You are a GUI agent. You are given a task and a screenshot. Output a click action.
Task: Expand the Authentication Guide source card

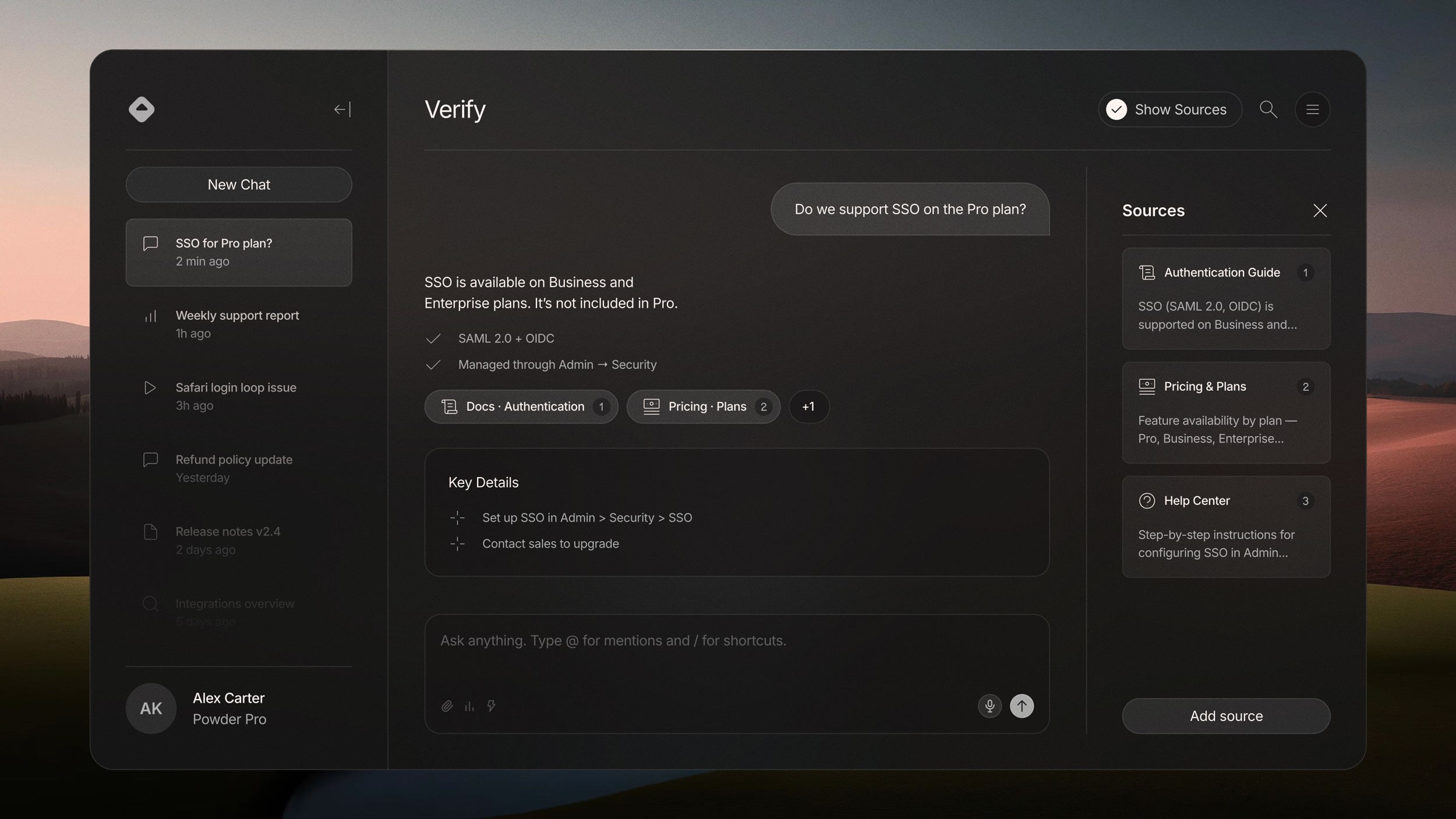[x=1226, y=298]
